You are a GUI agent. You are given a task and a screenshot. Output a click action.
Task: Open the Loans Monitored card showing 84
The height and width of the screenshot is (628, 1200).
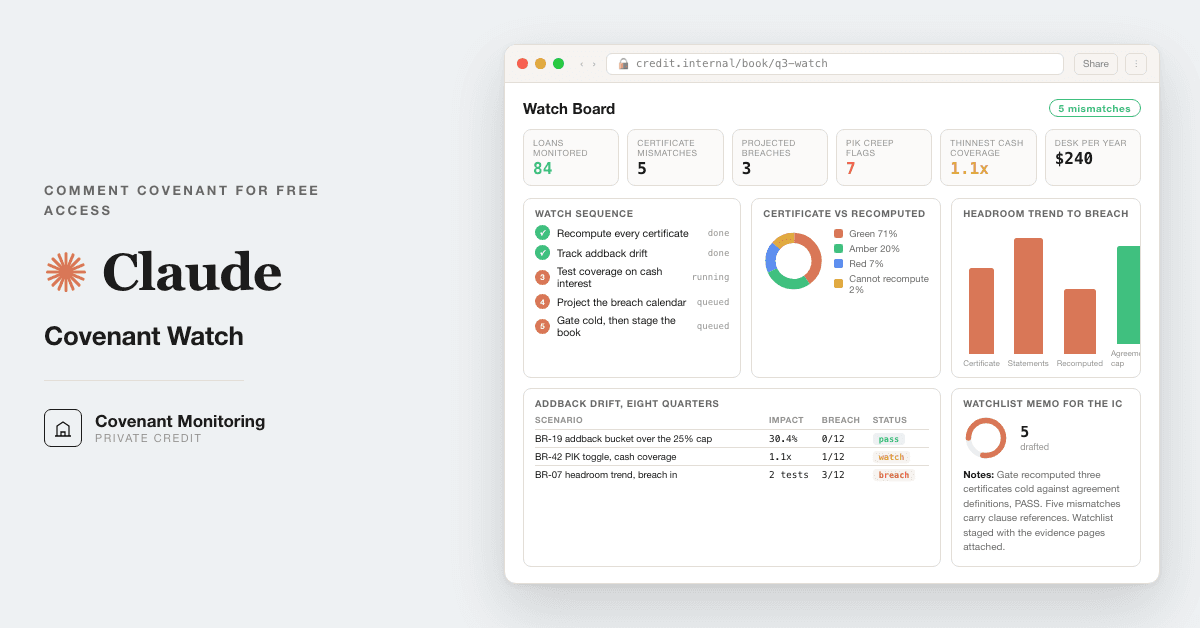571,158
